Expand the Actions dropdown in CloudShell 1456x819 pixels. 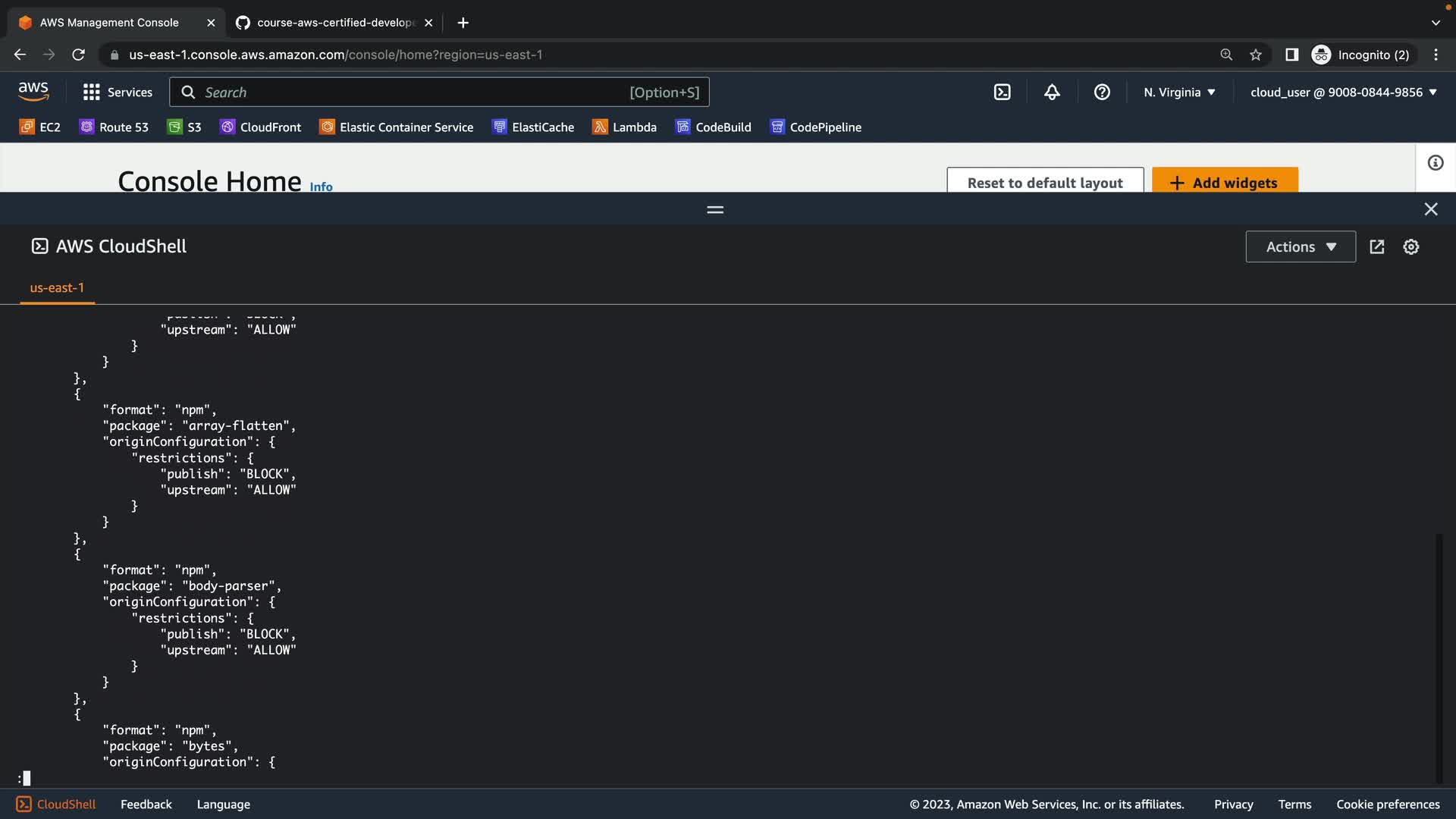pos(1301,247)
